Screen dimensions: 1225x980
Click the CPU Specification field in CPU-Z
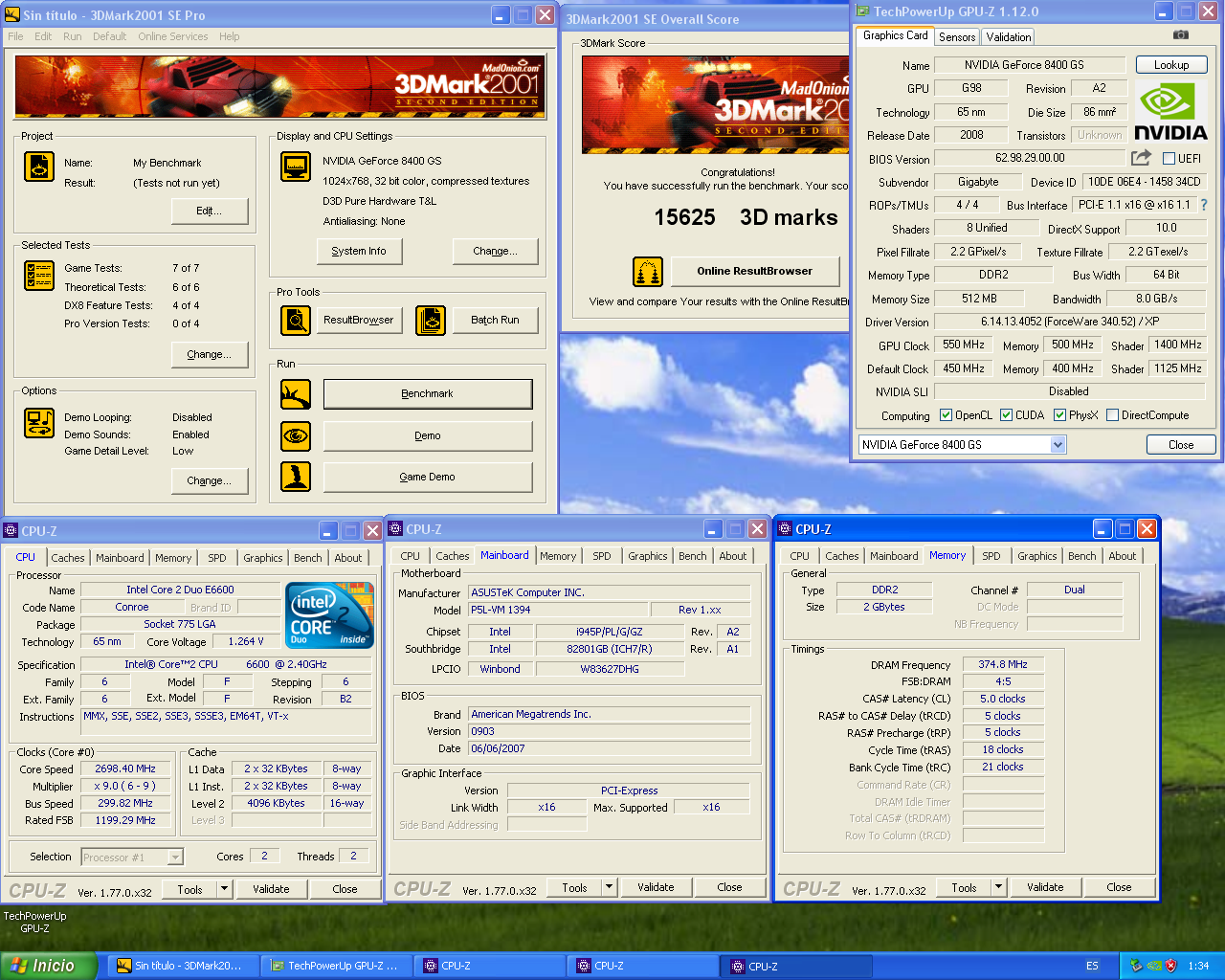coord(226,664)
